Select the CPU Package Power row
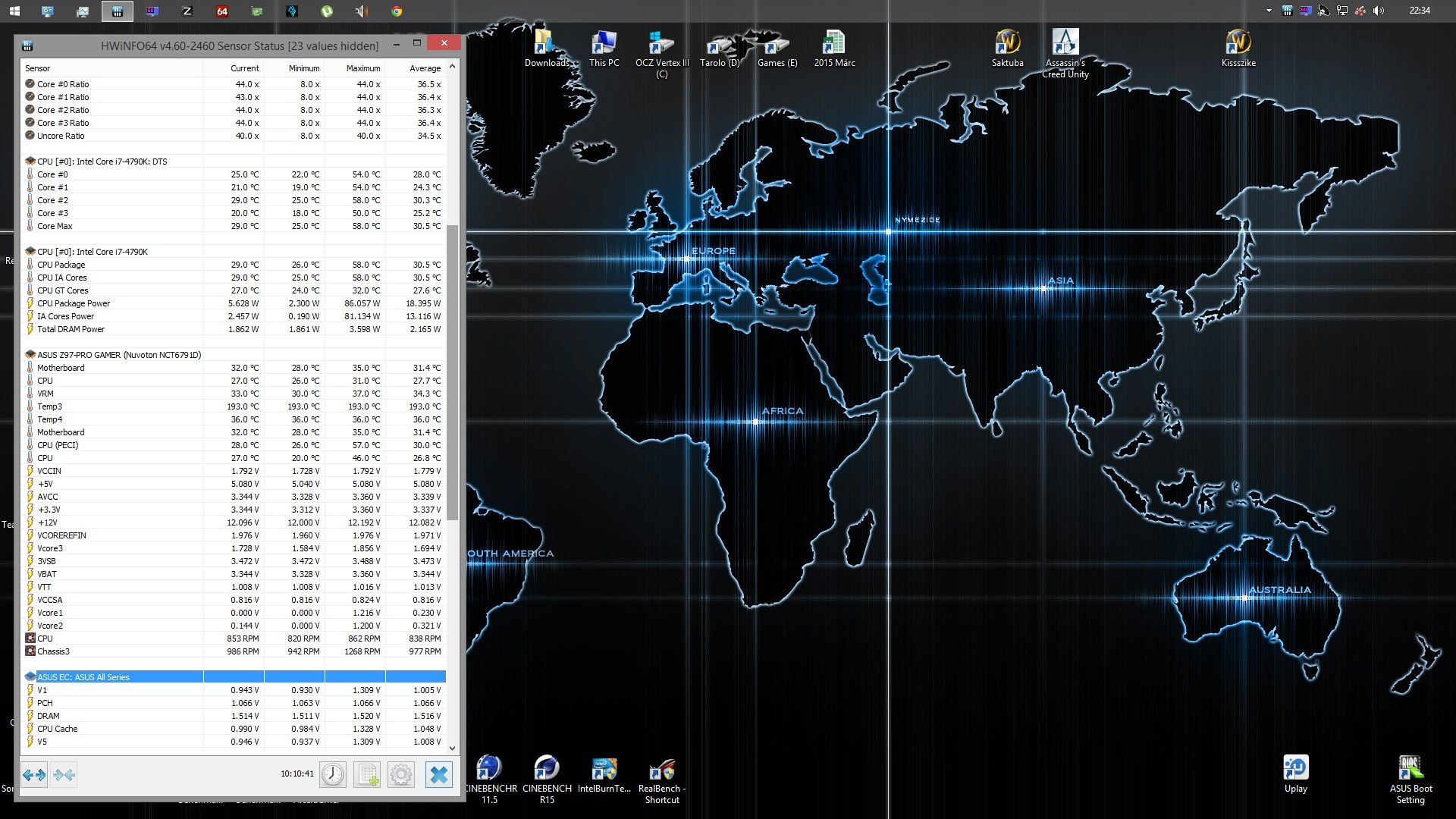Viewport: 1456px width, 819px height. (234, 303)
